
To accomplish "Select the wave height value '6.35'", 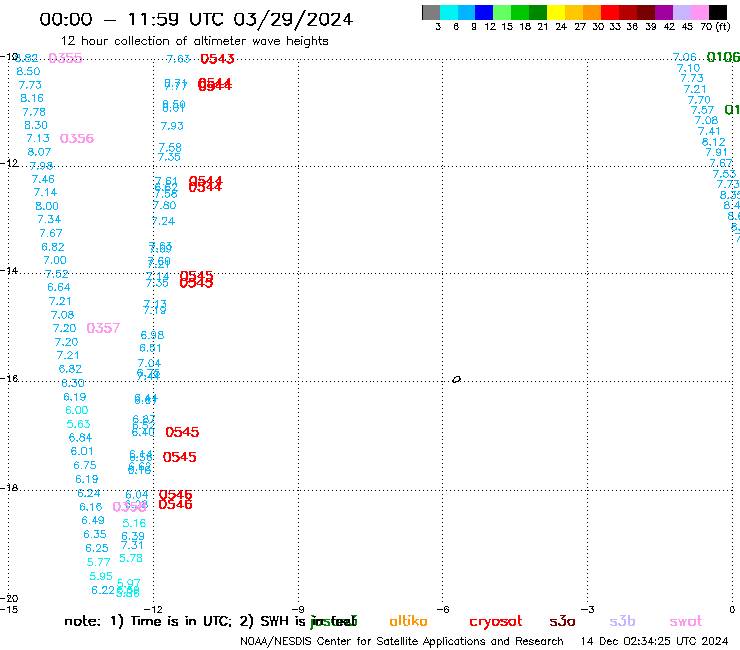I will pos(95,534).
